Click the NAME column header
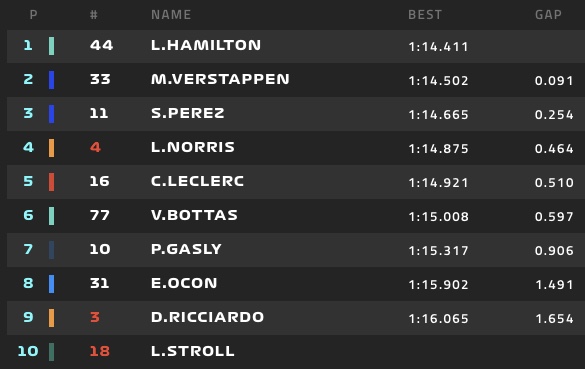 click(x=171, y=15)
